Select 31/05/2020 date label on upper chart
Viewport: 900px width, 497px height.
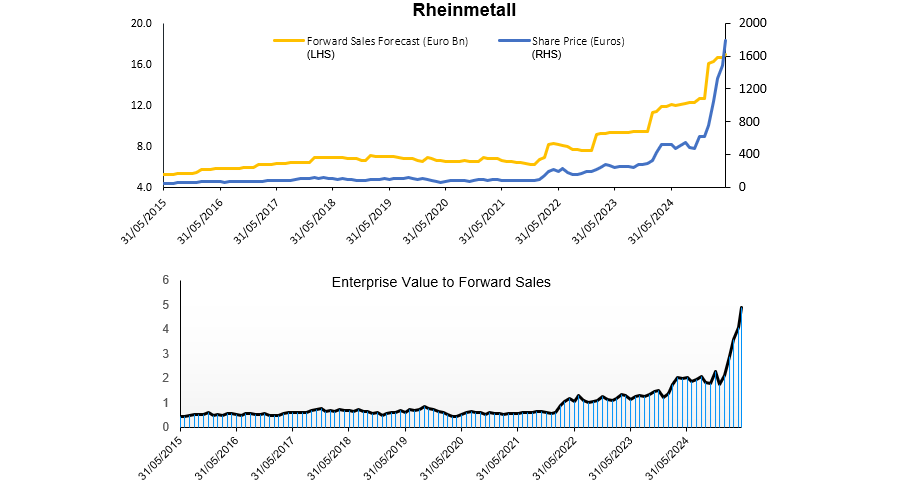pos(428,219)
